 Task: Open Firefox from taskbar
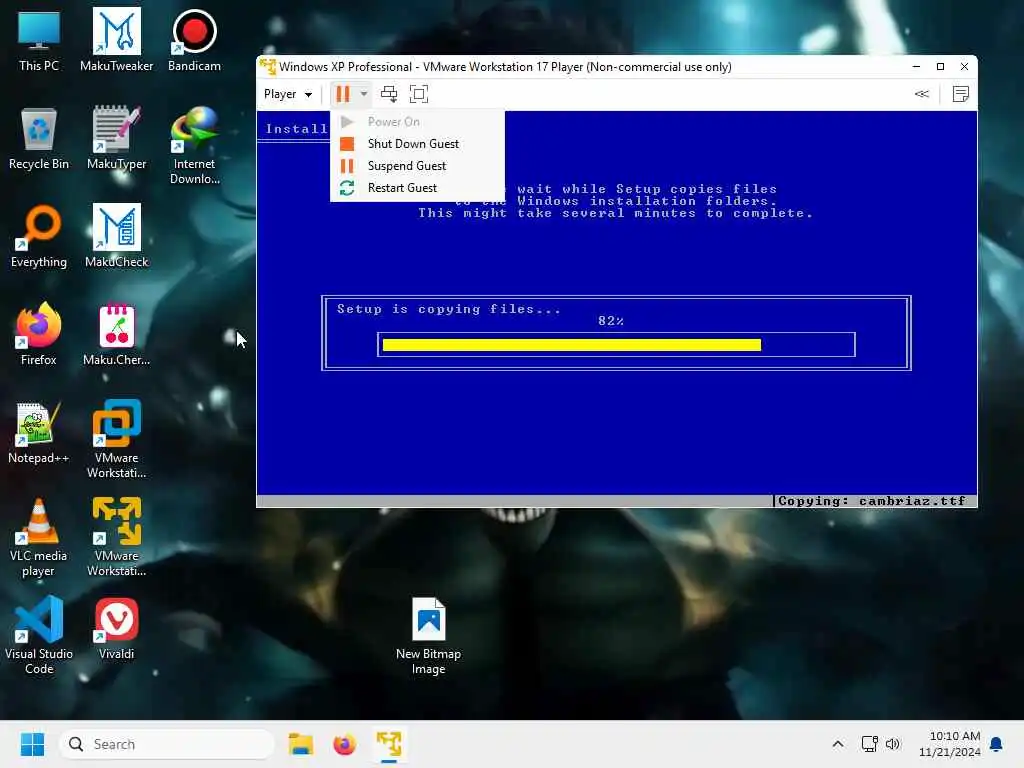coord(344,744)
